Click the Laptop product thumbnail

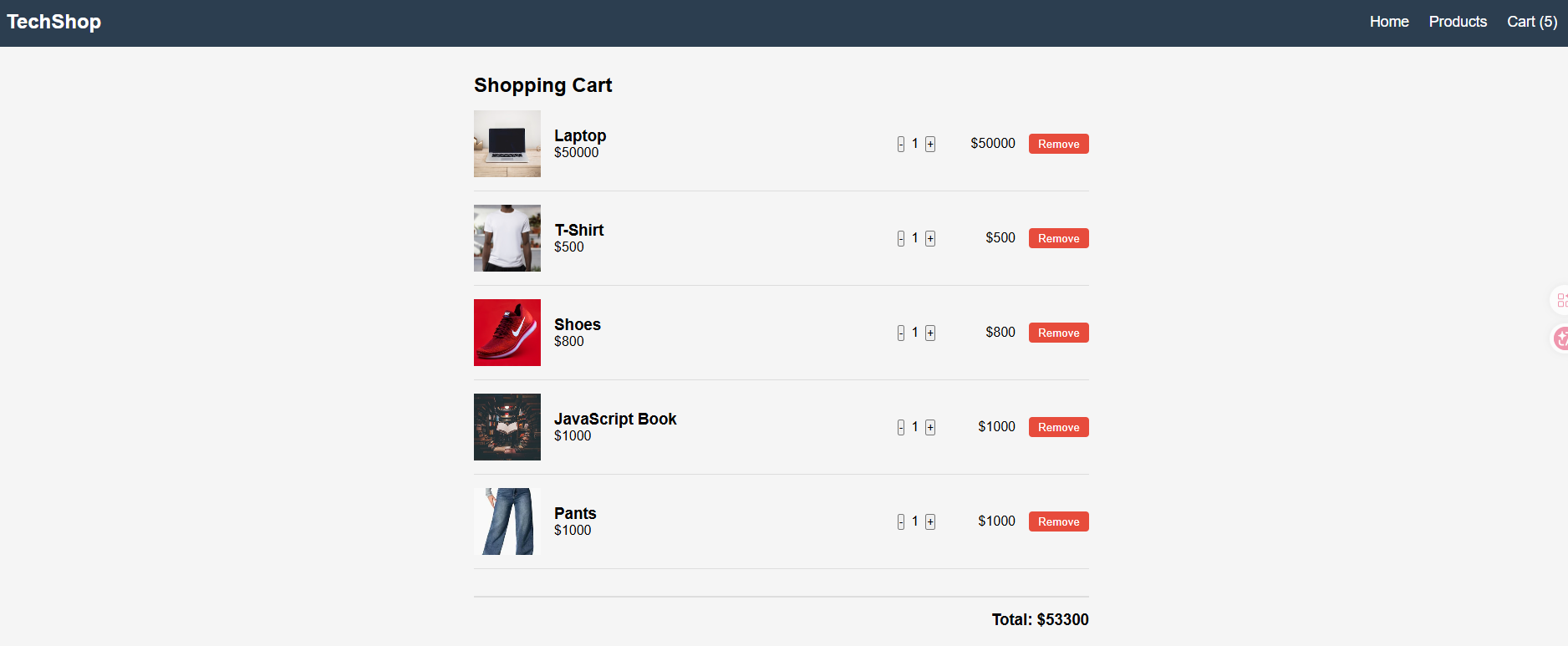pyautogui.click(x=507, y=144)
